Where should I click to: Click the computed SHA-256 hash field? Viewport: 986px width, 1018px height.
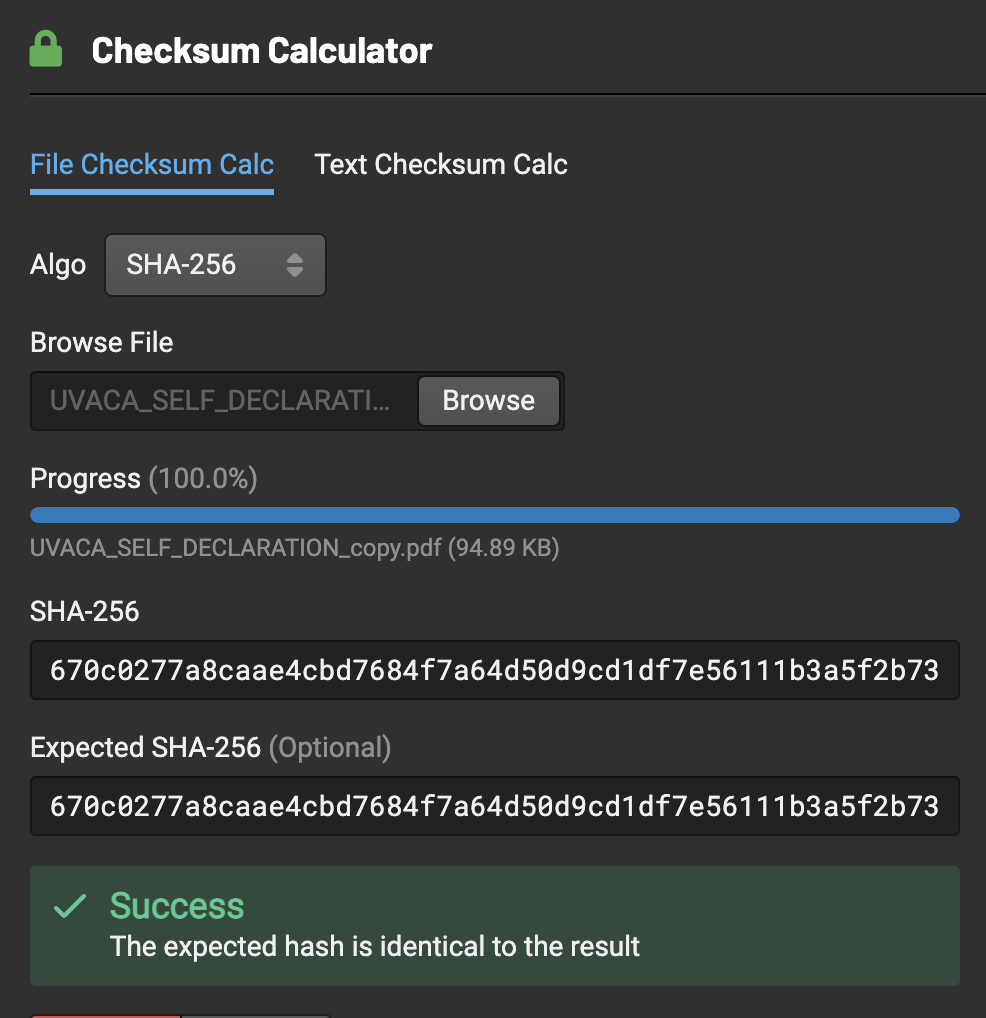(x=494, y=670)
